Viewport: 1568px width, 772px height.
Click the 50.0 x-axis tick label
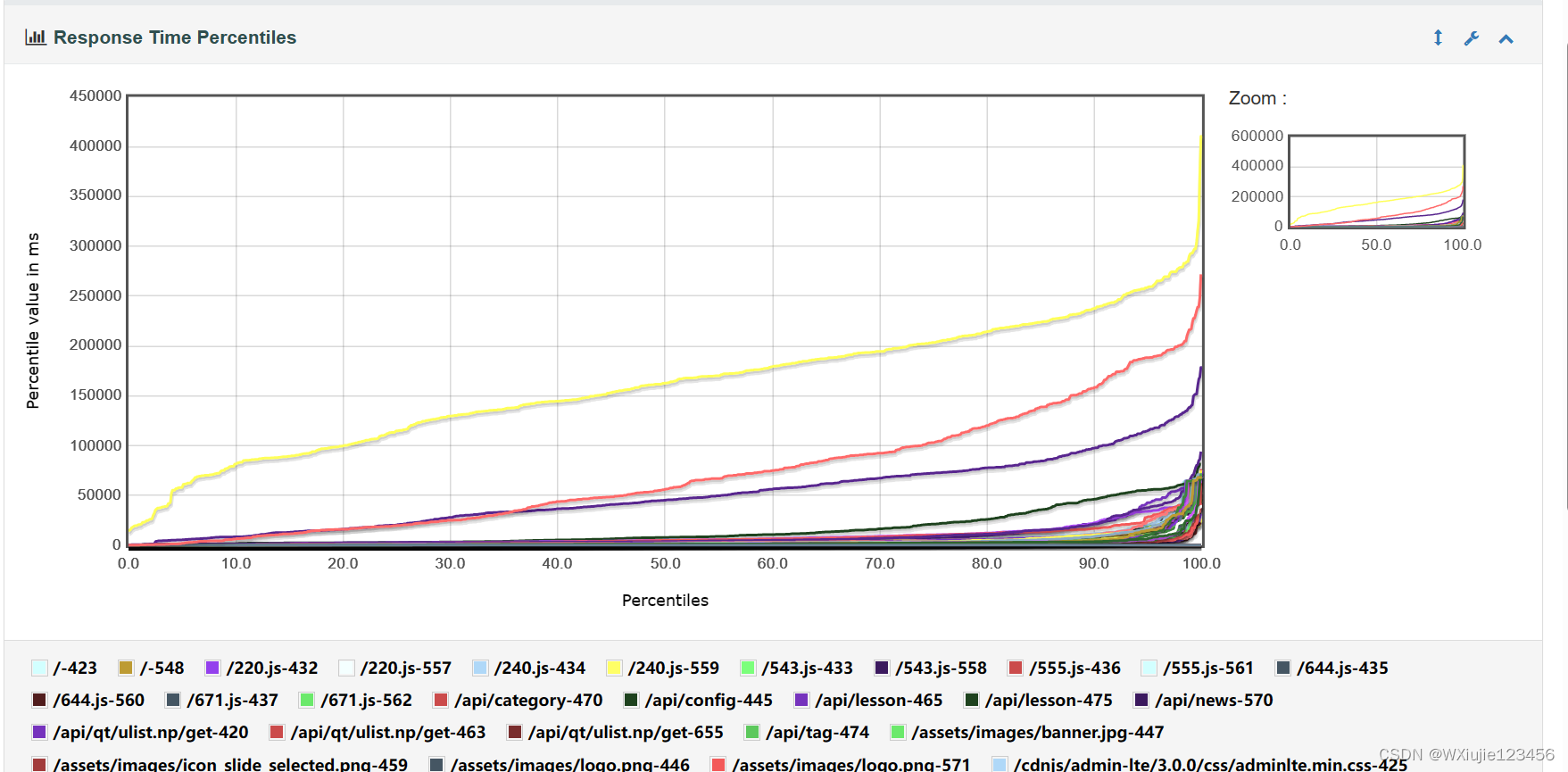click(665, 564)
